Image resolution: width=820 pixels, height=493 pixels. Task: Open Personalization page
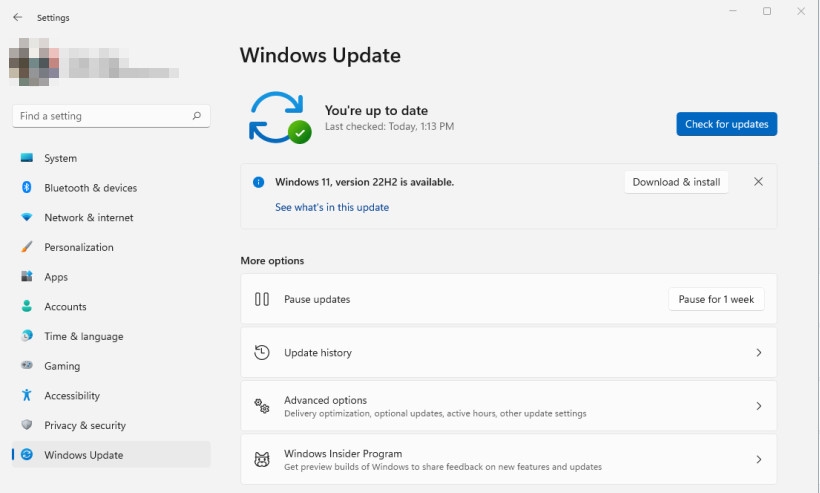(111, 247)
